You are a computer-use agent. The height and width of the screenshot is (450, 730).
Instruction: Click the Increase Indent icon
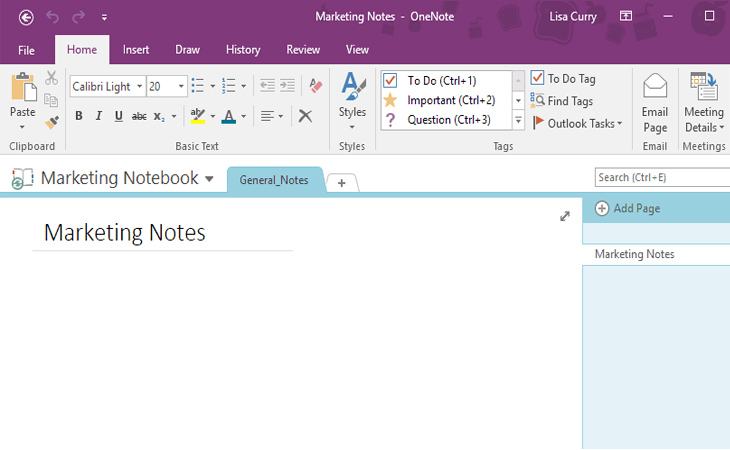pos(287,86)
